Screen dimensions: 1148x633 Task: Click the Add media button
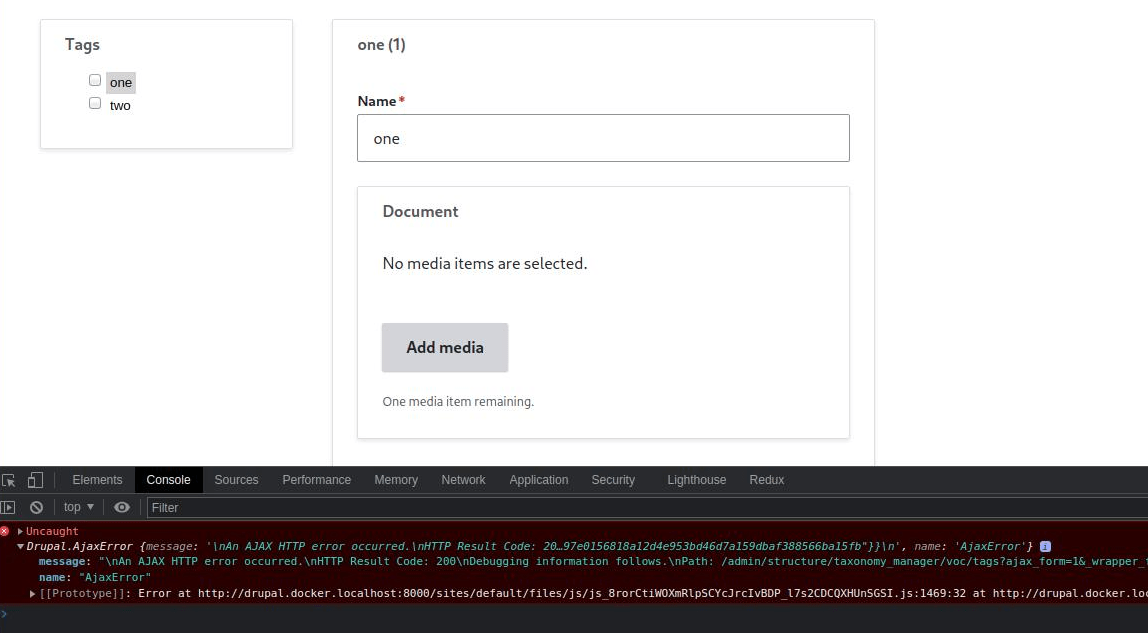click(444, 347)
